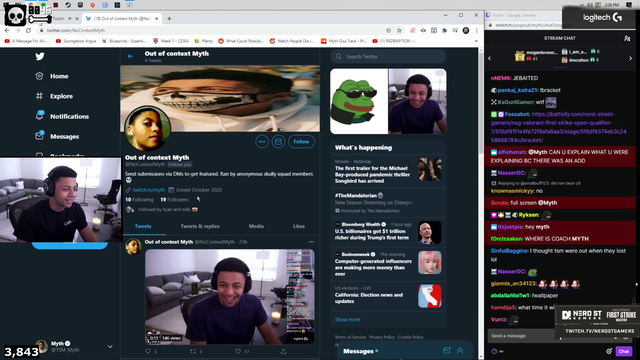Reply to the Out of context Myth tweet
The width and height of the screenshot is (640, 360).
[148, 351]
